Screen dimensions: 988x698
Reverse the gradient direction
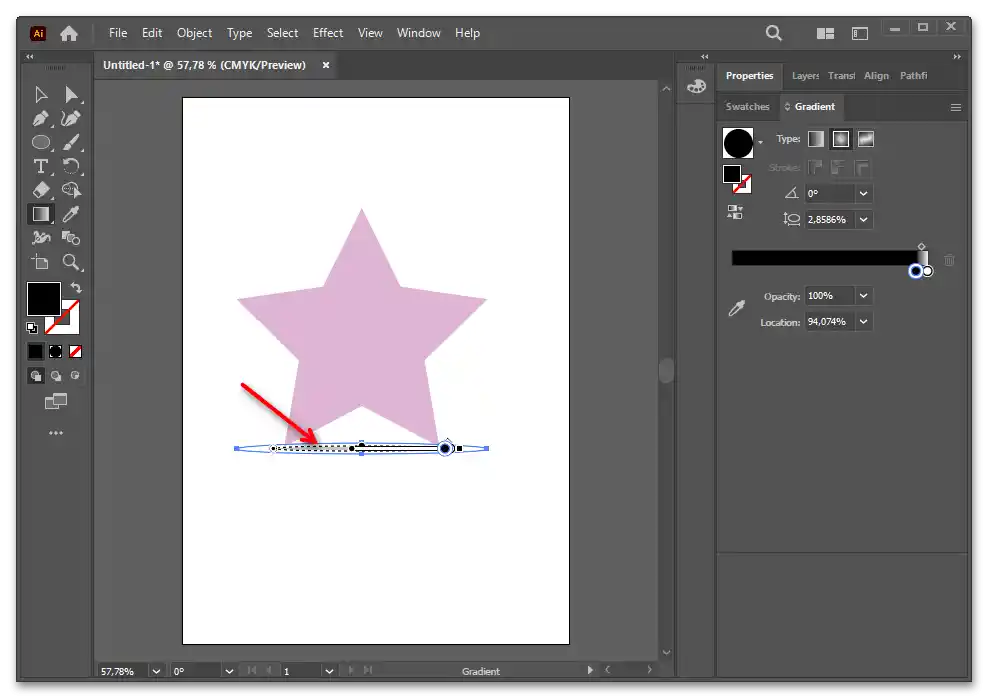point(735,212)
